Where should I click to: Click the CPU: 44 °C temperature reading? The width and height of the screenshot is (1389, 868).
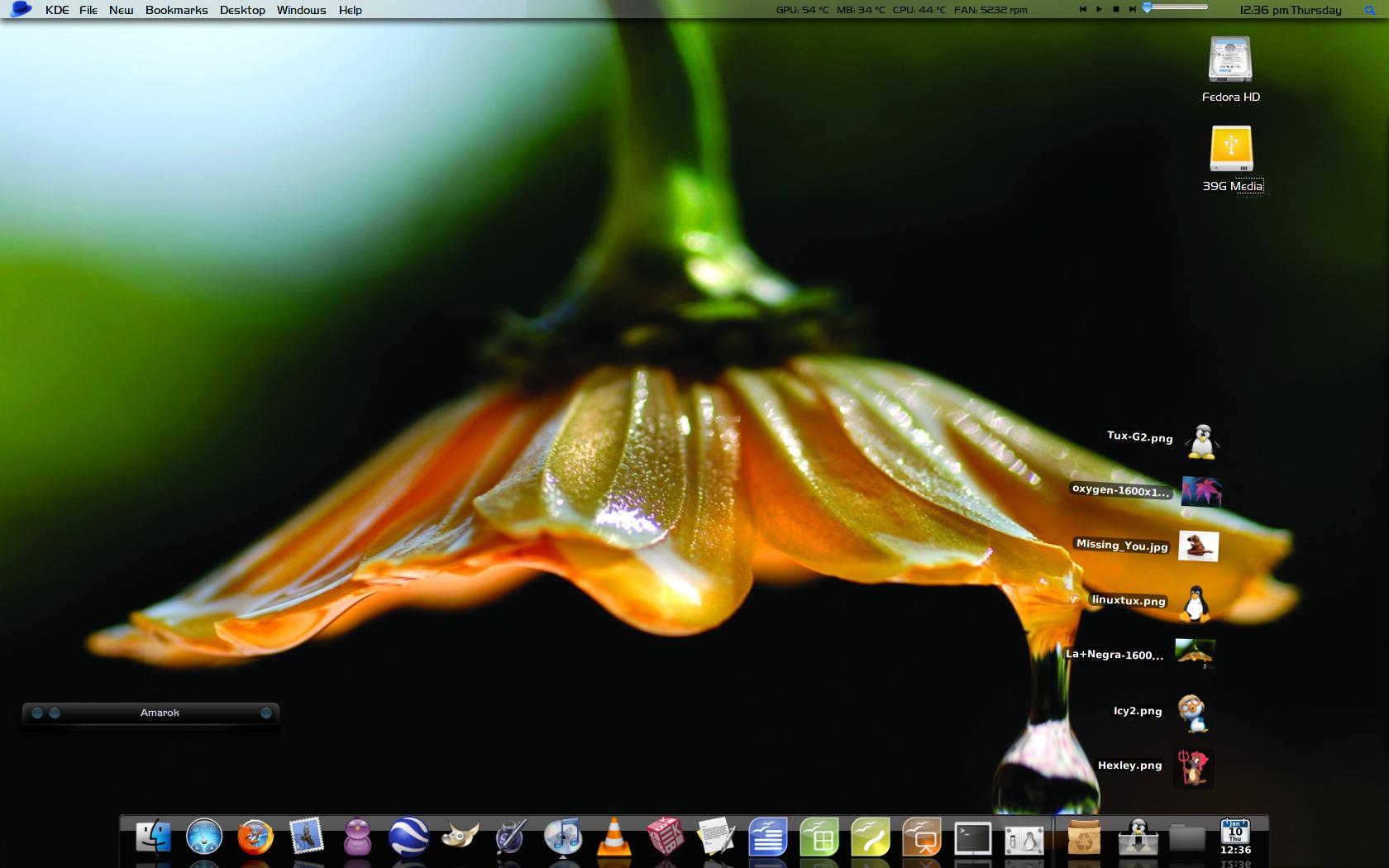(x=919, y=10)
